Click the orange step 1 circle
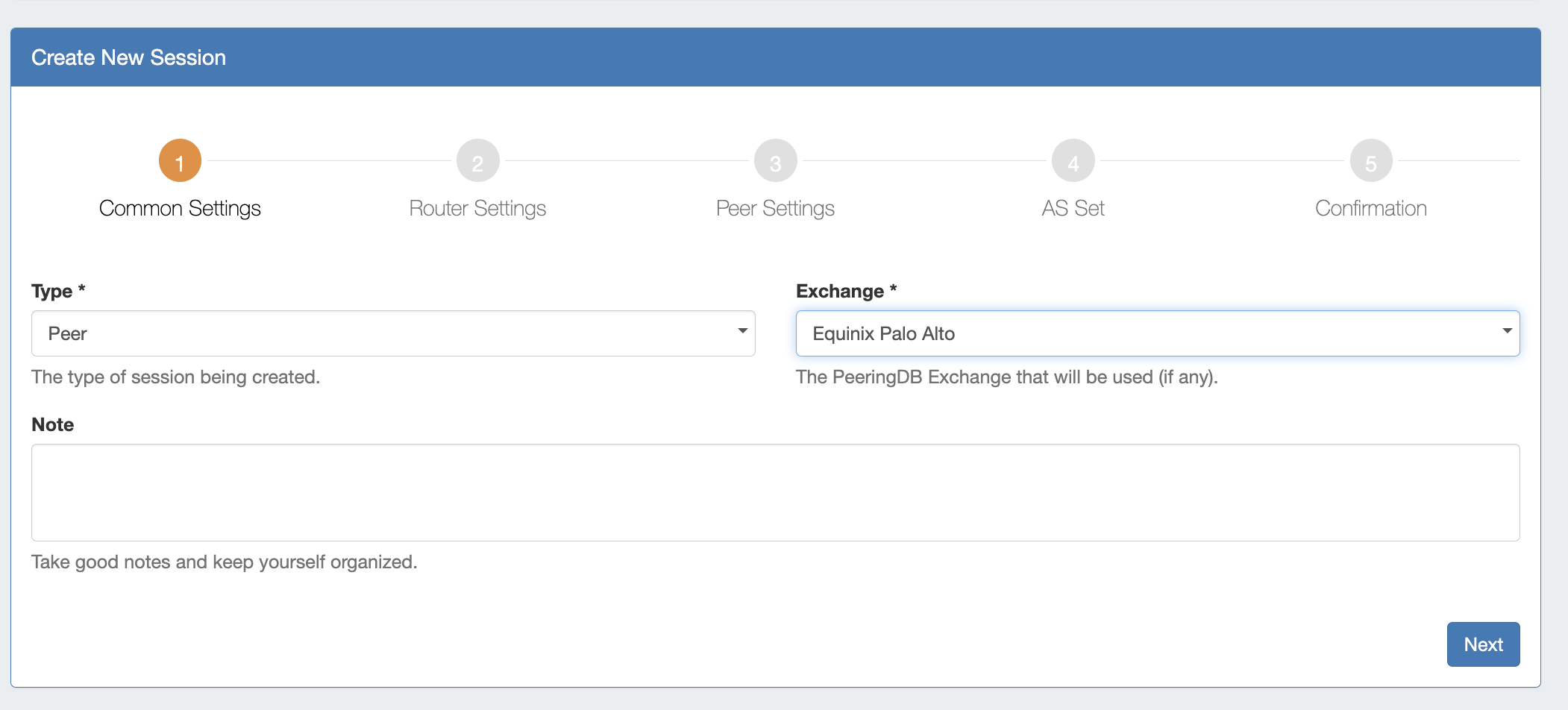 (x=180, y=161)
